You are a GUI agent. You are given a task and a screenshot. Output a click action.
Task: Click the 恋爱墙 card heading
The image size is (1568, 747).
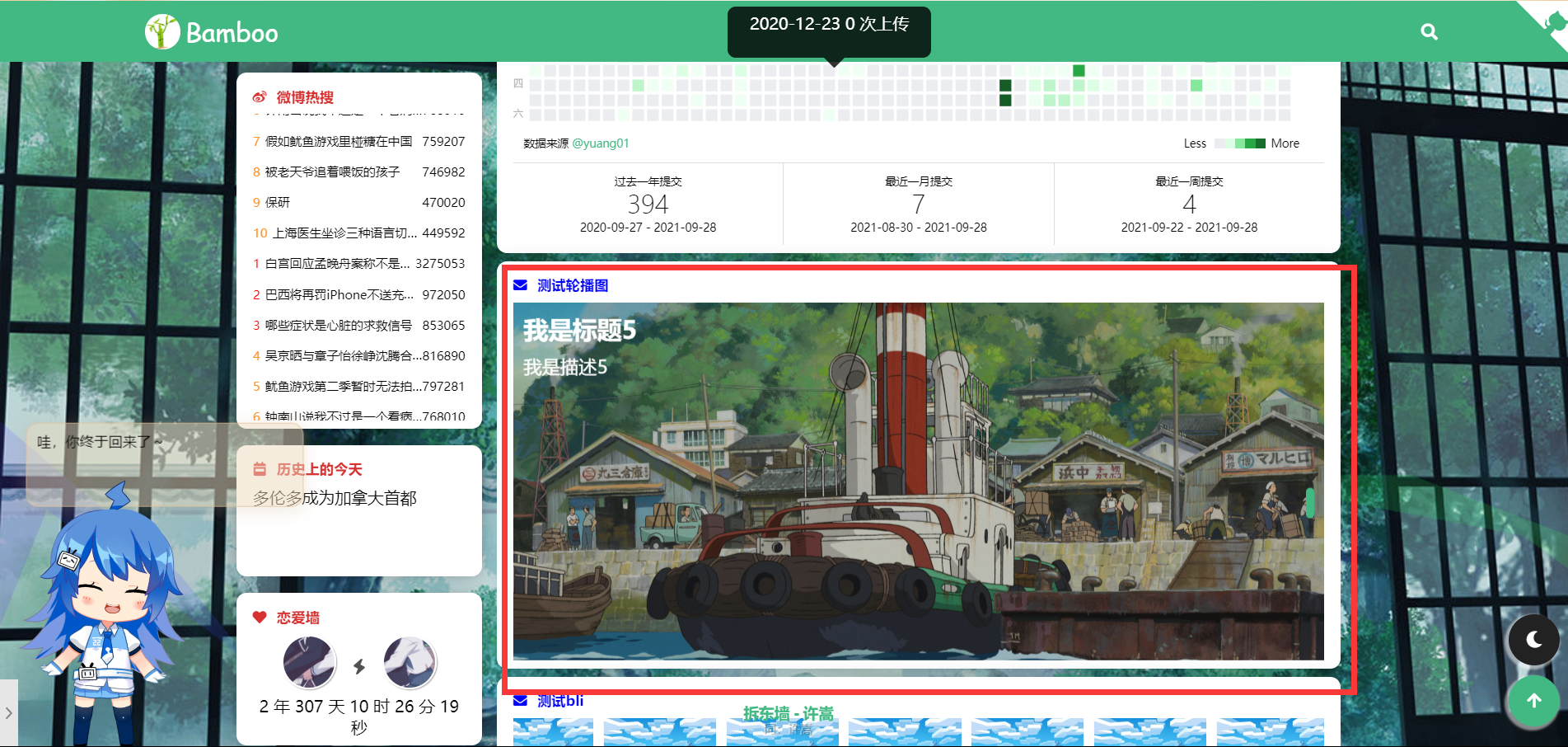pos(298,618)
